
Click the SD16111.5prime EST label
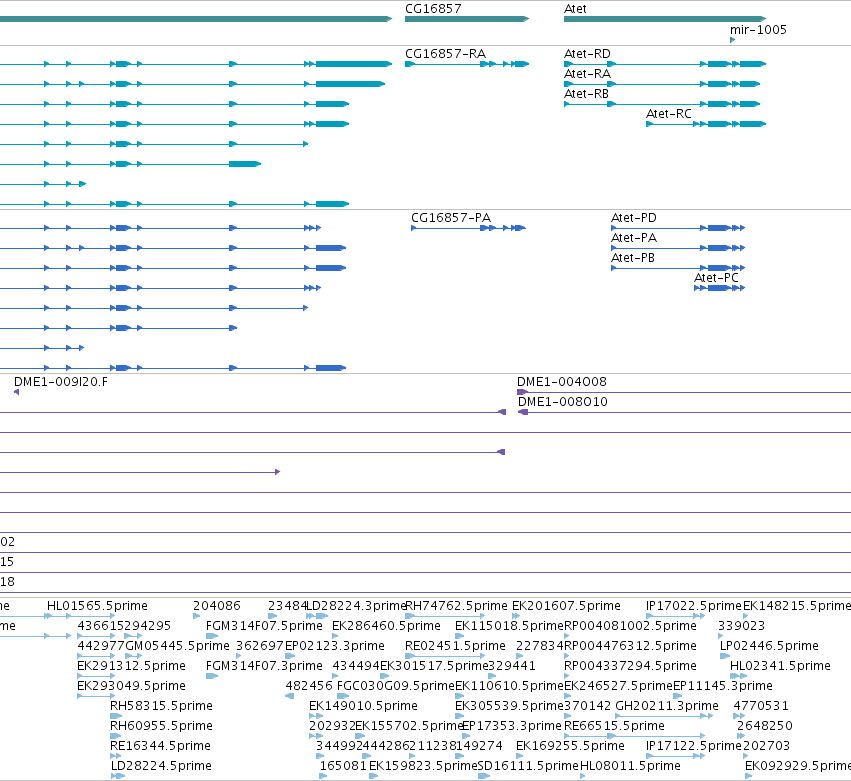pos(529,766)
